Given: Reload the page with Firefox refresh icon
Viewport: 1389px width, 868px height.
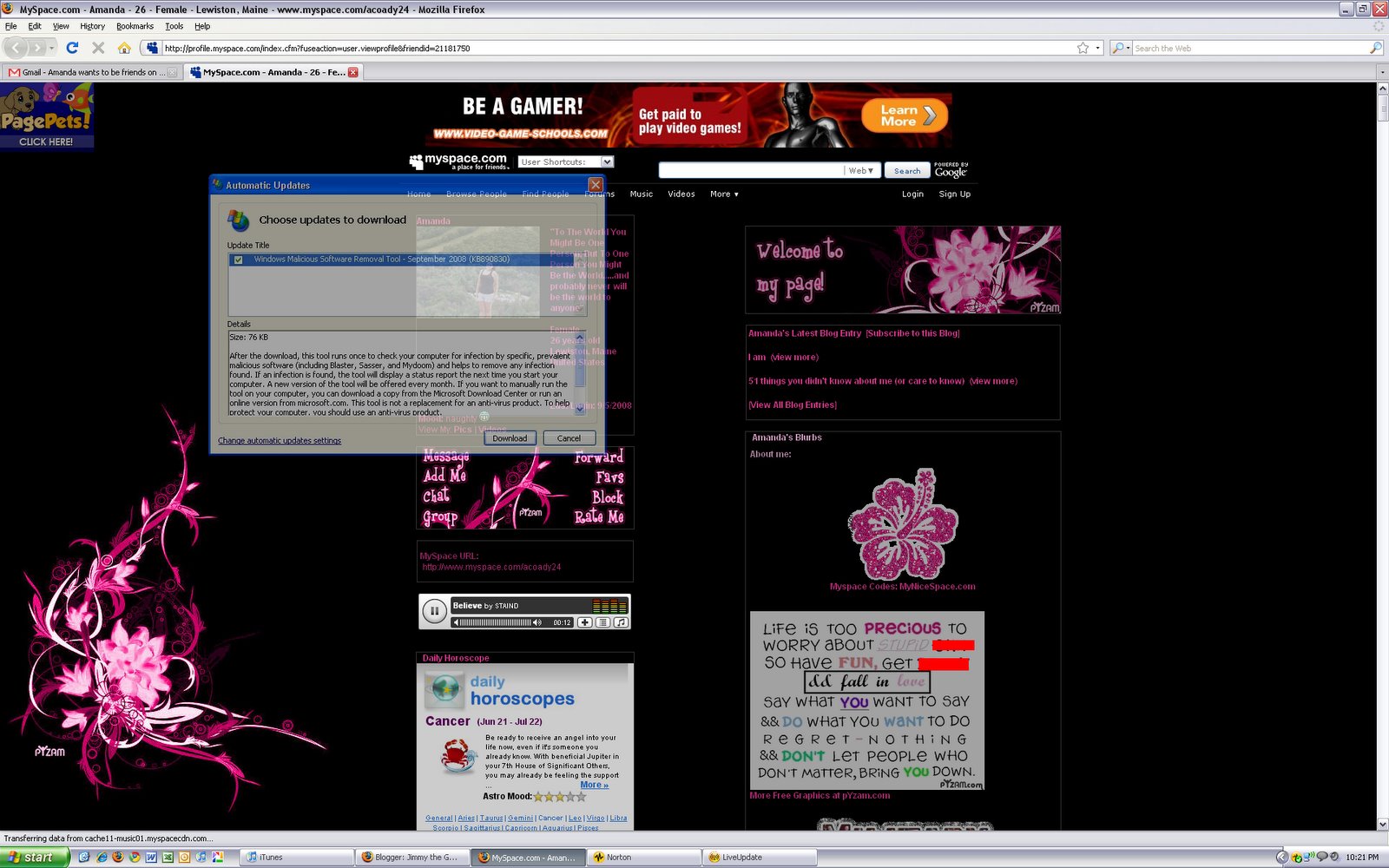Looking at the screenshot, I should tap(72, 48).
